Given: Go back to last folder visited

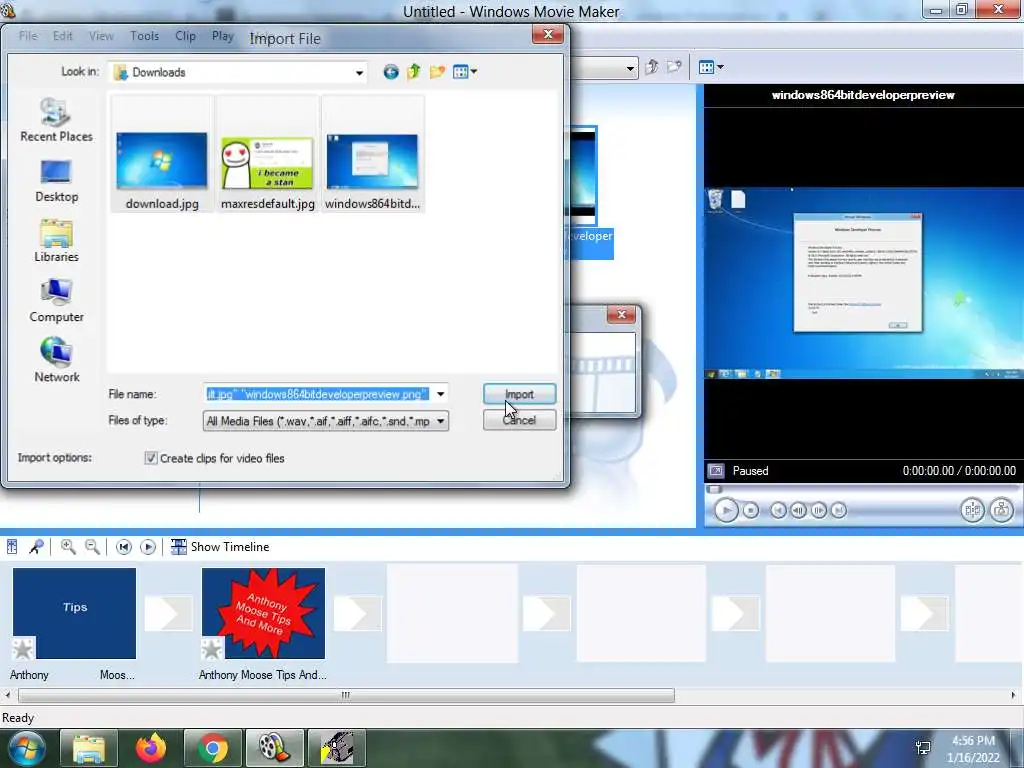Looking at the screenshot, I should click(391, 72).
